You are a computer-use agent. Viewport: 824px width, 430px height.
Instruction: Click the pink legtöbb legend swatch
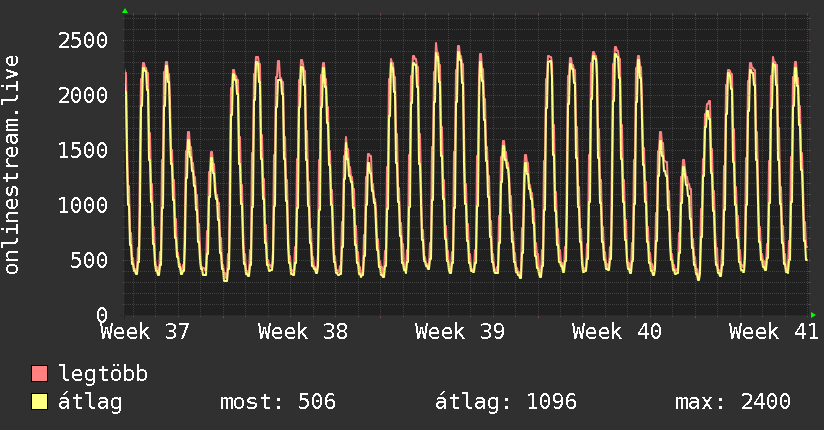39,374
